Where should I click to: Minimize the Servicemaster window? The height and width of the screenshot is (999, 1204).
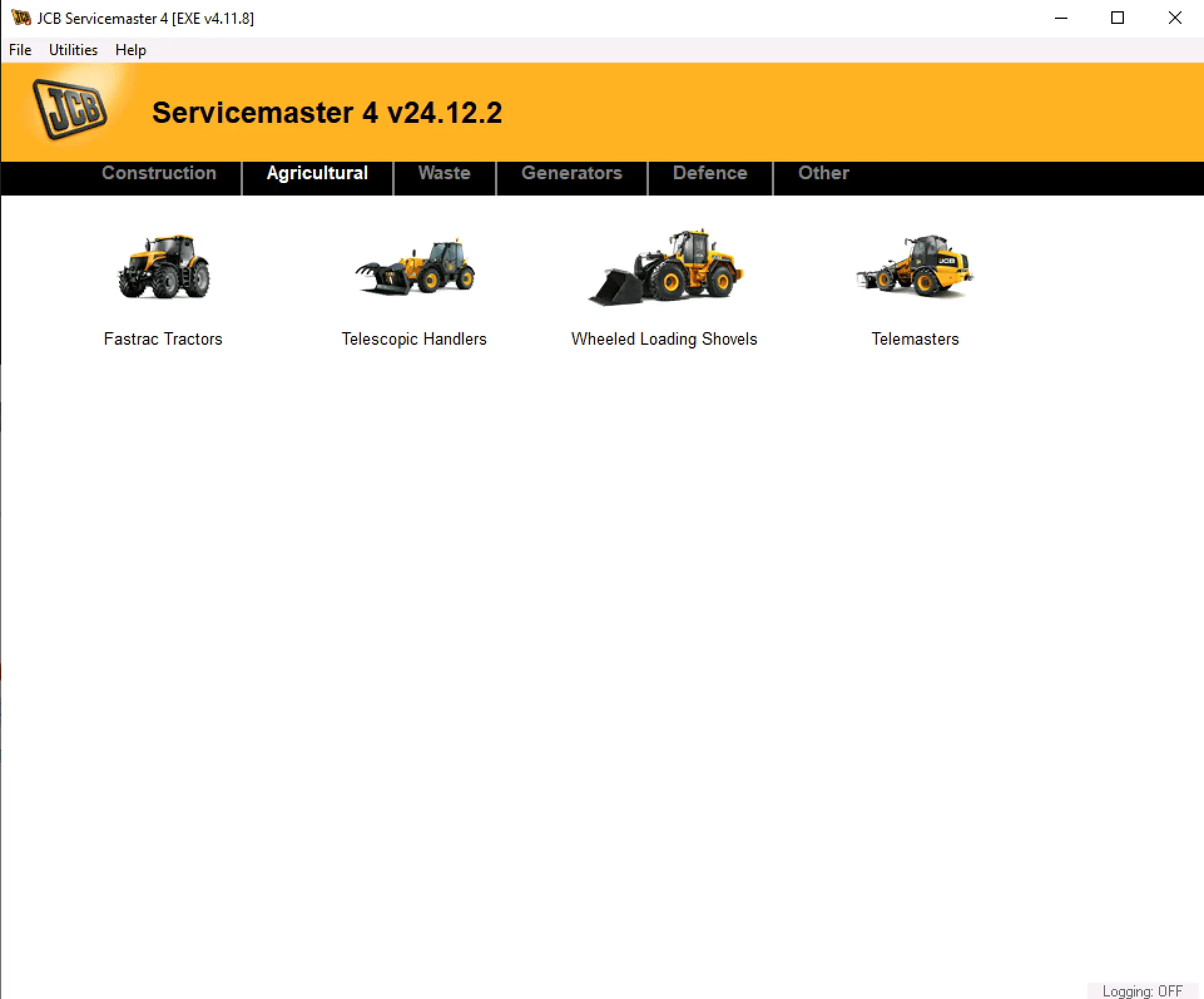[1061, 18]
